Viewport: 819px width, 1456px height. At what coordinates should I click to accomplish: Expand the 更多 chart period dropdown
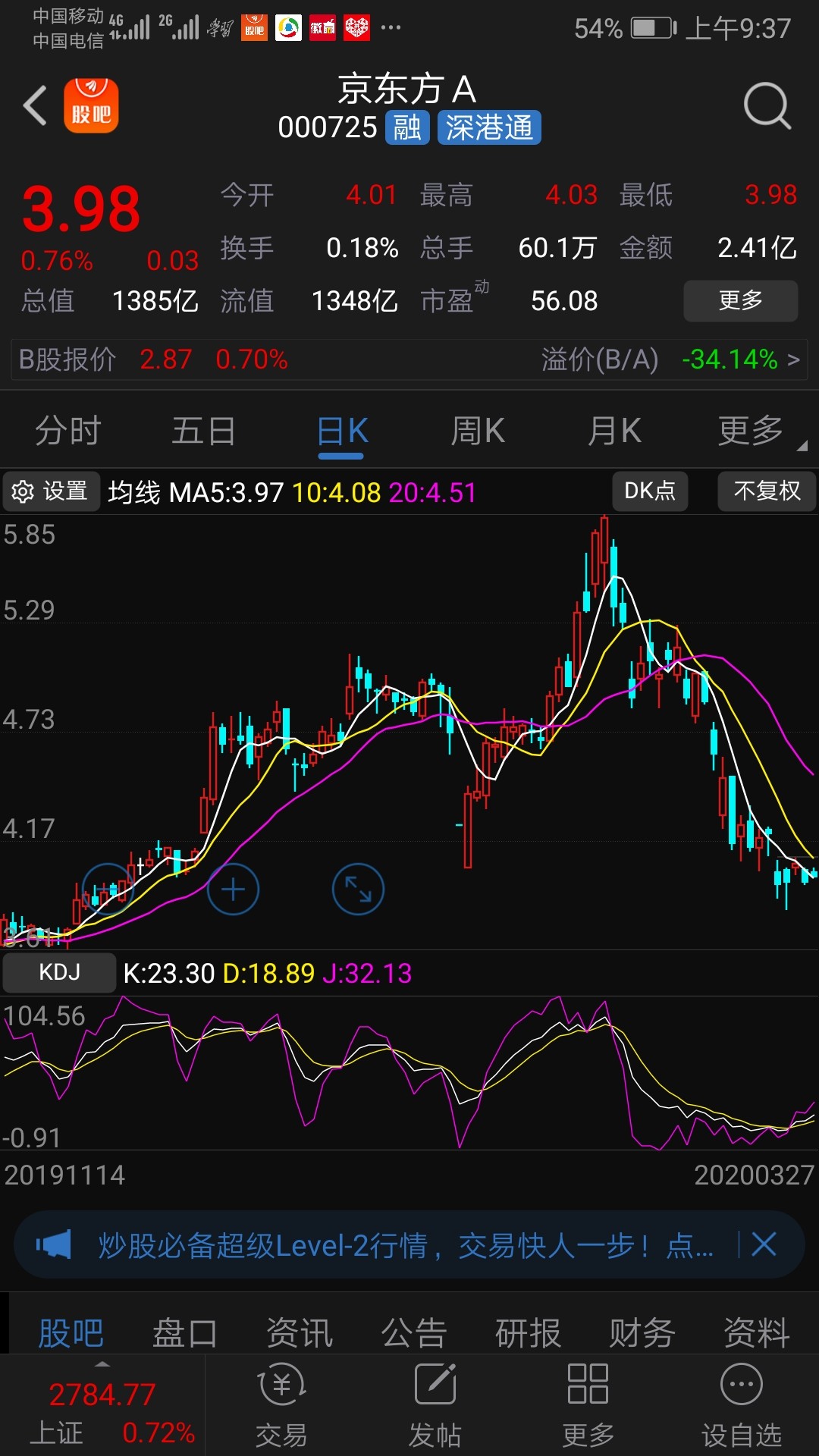[761, 431]
